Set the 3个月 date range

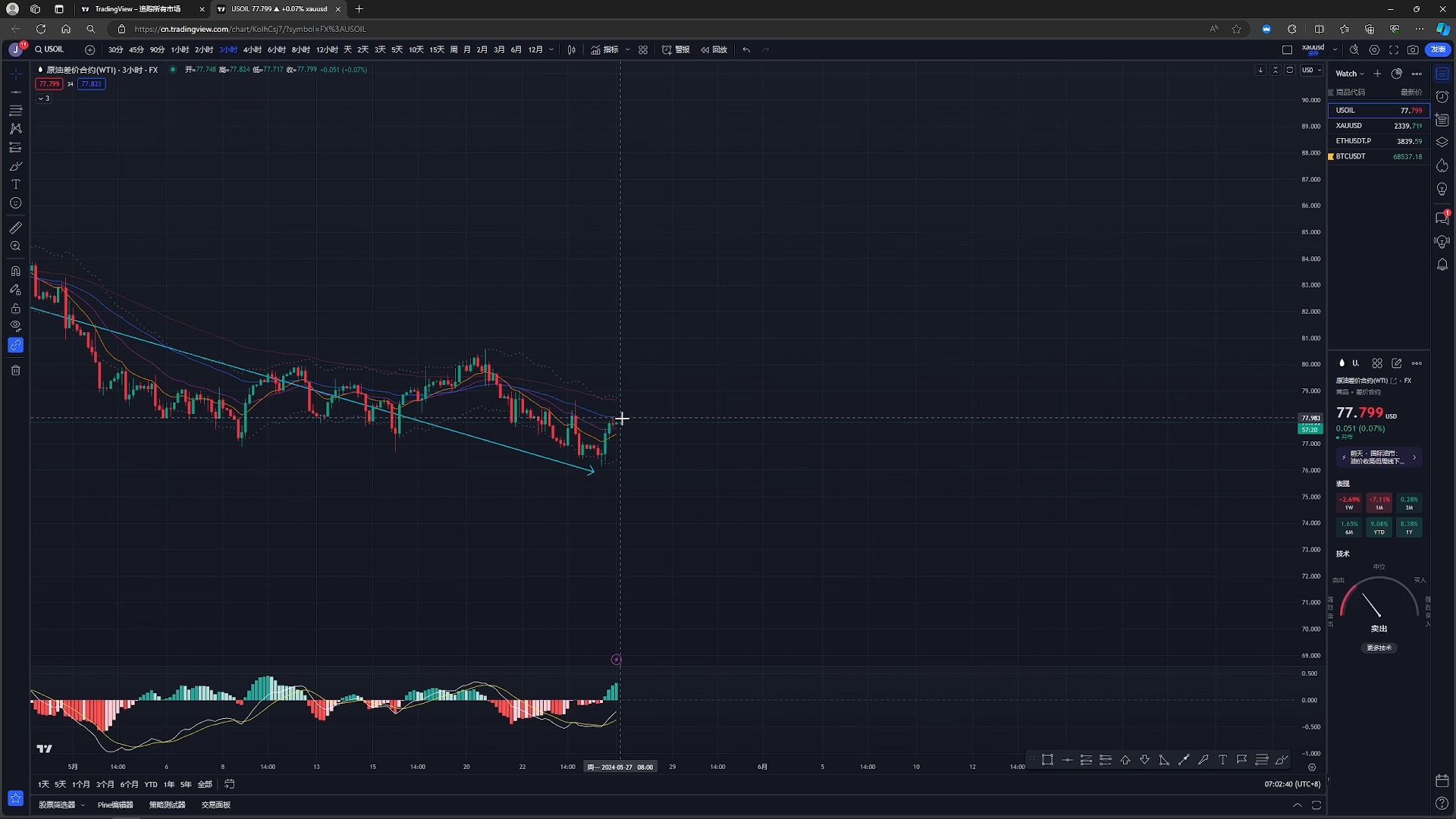click(x=105, y=785)
